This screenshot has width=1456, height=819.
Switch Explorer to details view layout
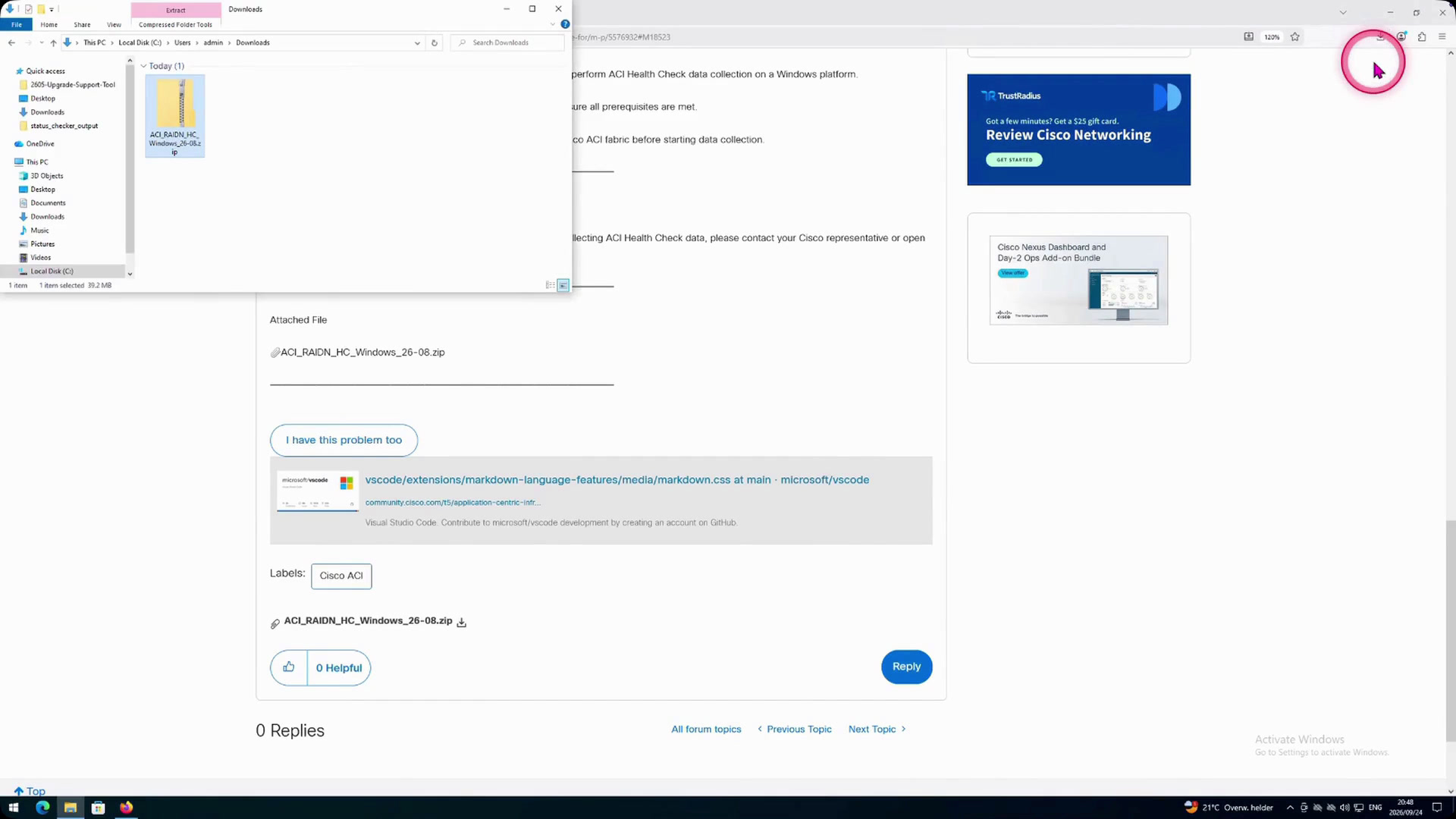click(x=551, y=285)
